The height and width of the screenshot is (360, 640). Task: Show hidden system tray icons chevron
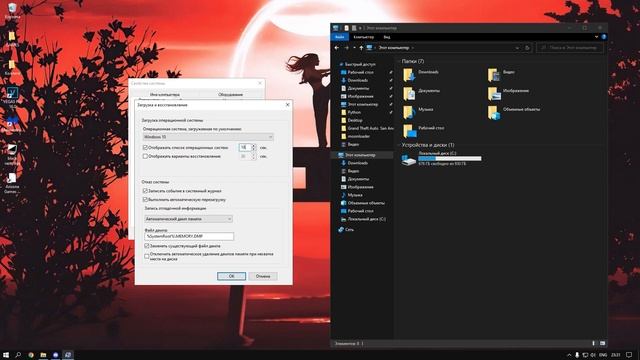tap(569, 355)
